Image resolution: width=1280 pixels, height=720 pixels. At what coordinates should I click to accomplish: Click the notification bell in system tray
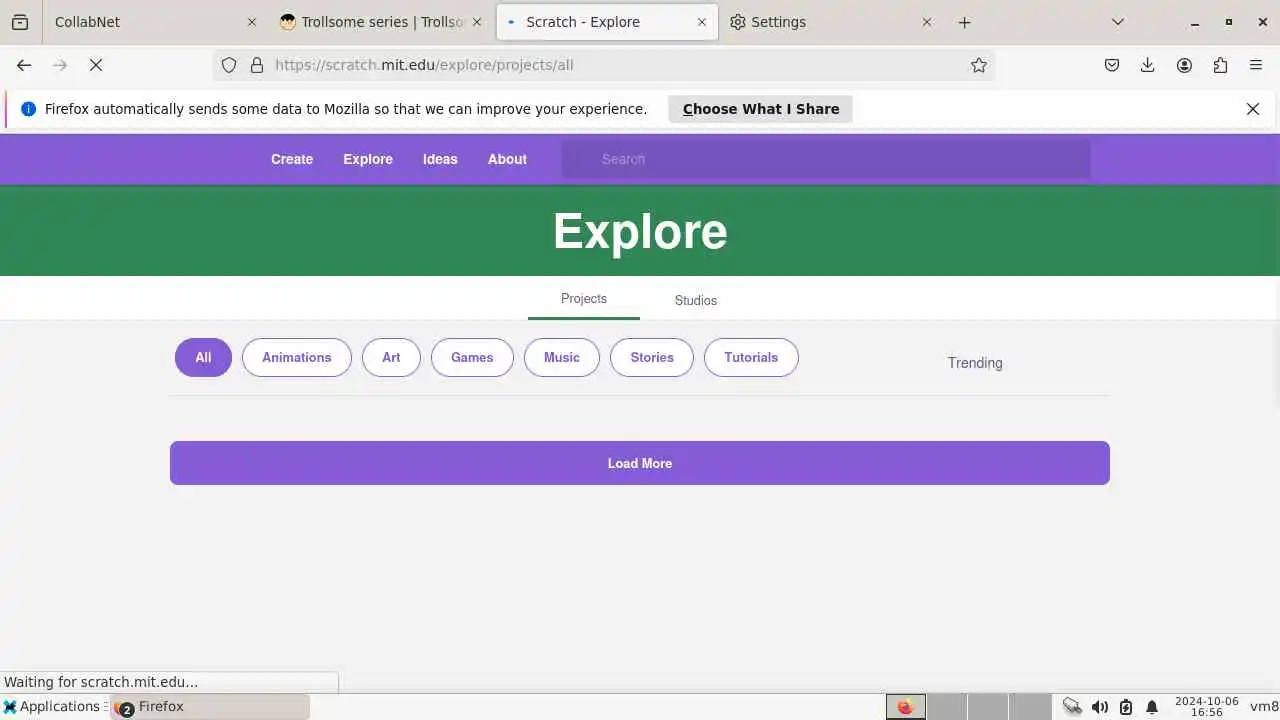(x=1152, y=707)
